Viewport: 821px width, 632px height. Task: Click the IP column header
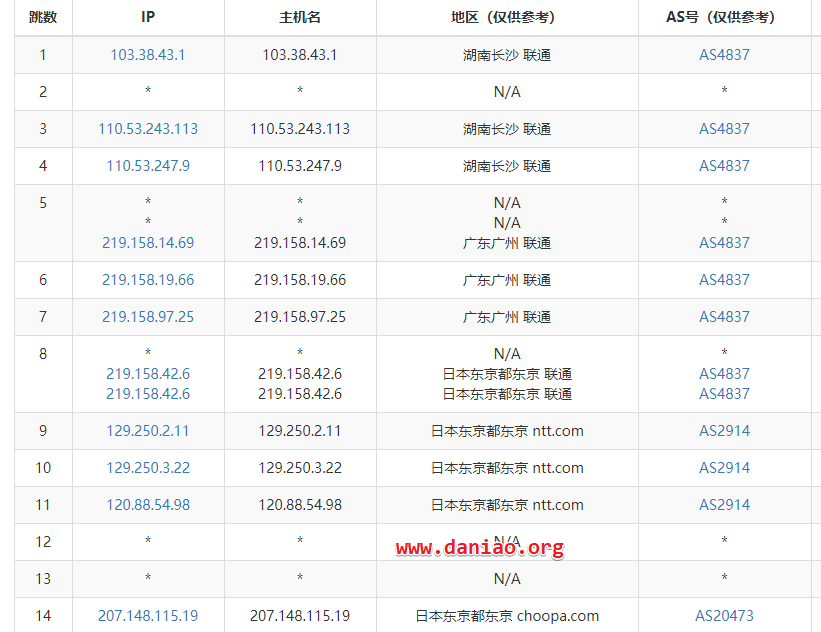[x=148, y=17]
